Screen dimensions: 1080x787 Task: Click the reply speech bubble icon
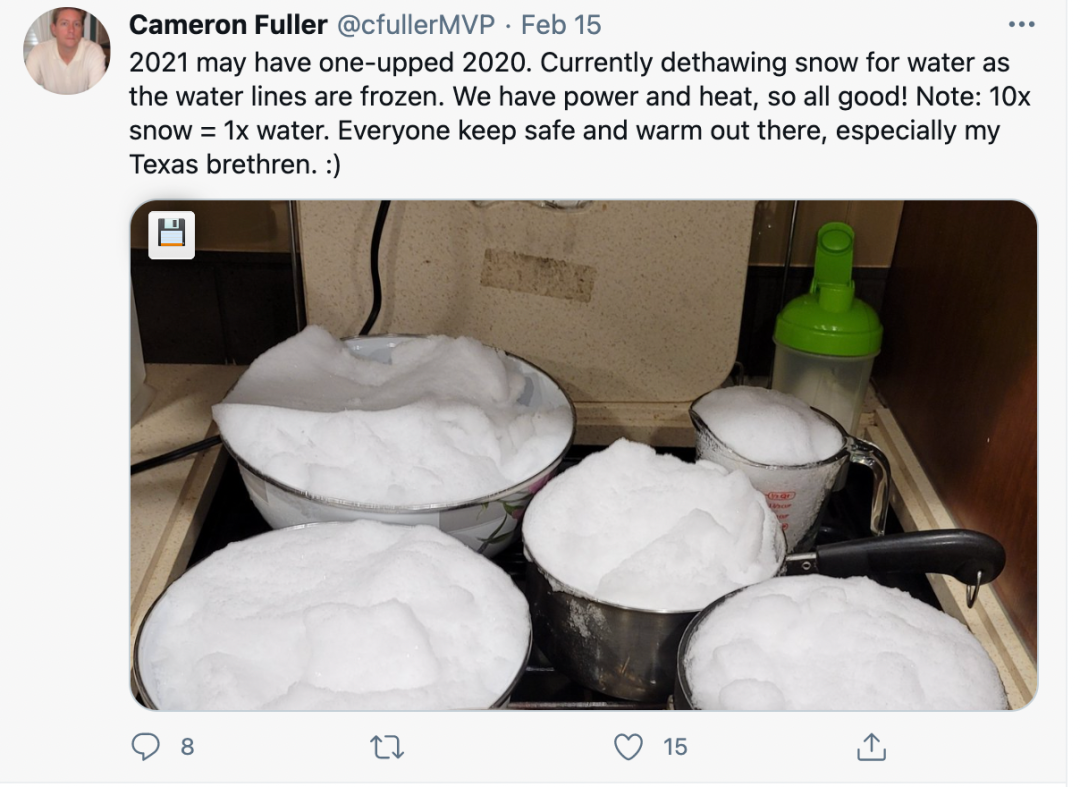point(145,746)
